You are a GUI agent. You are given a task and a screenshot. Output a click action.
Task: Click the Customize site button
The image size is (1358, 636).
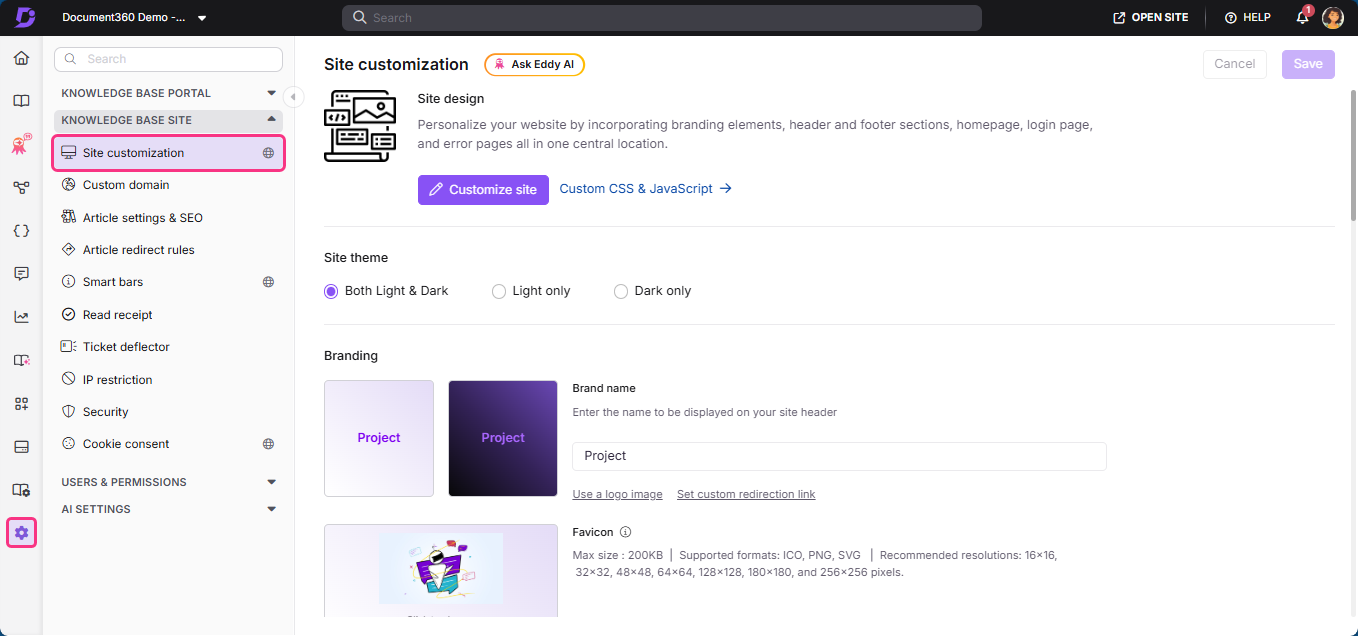tap(483, 189)
